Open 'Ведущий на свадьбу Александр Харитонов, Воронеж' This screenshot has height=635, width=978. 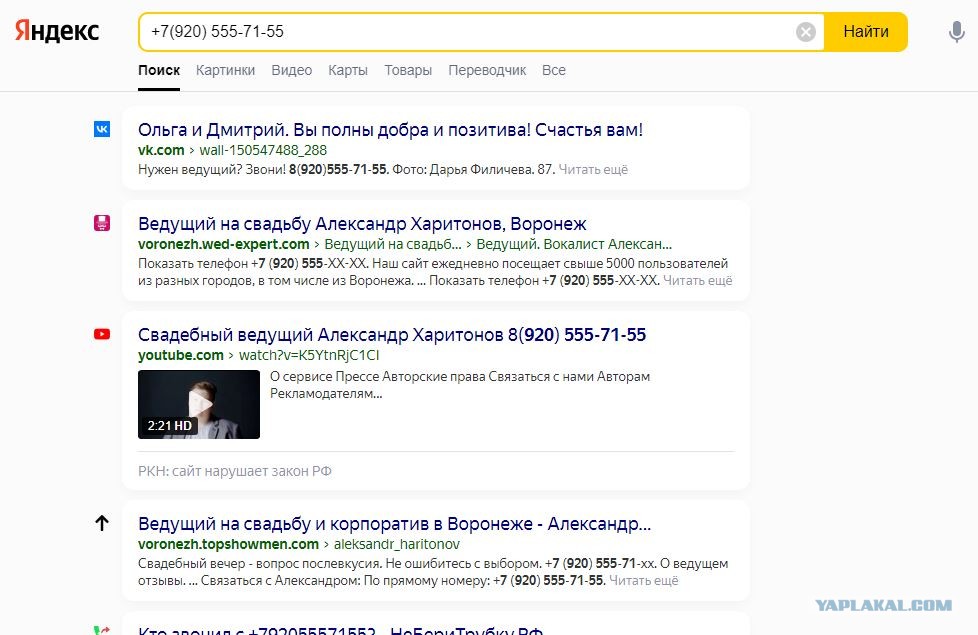[362, 224]
